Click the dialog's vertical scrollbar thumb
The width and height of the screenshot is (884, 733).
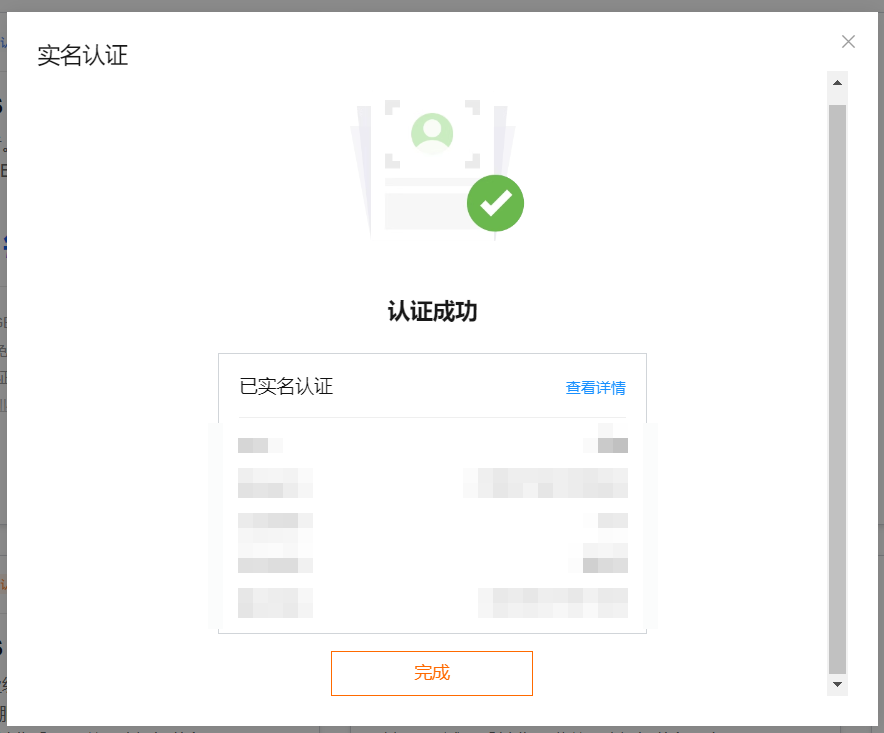point(837,389)
